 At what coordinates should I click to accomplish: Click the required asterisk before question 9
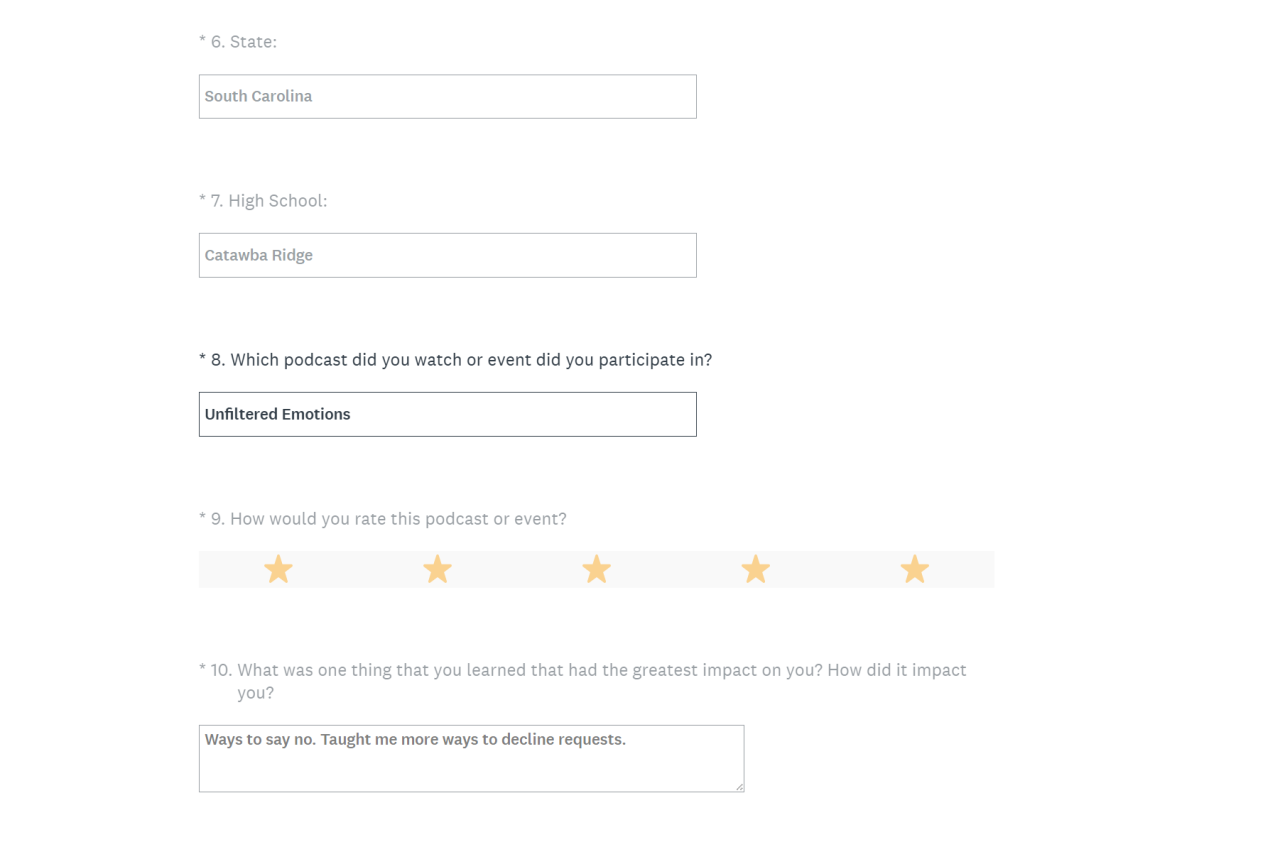pyautogui.click(x=202, y=518)
